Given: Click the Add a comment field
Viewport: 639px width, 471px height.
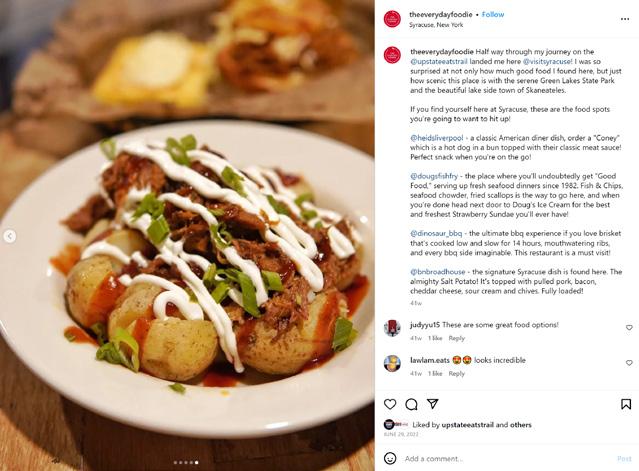Looking at the screenshot, I should (x=505, y=459).
